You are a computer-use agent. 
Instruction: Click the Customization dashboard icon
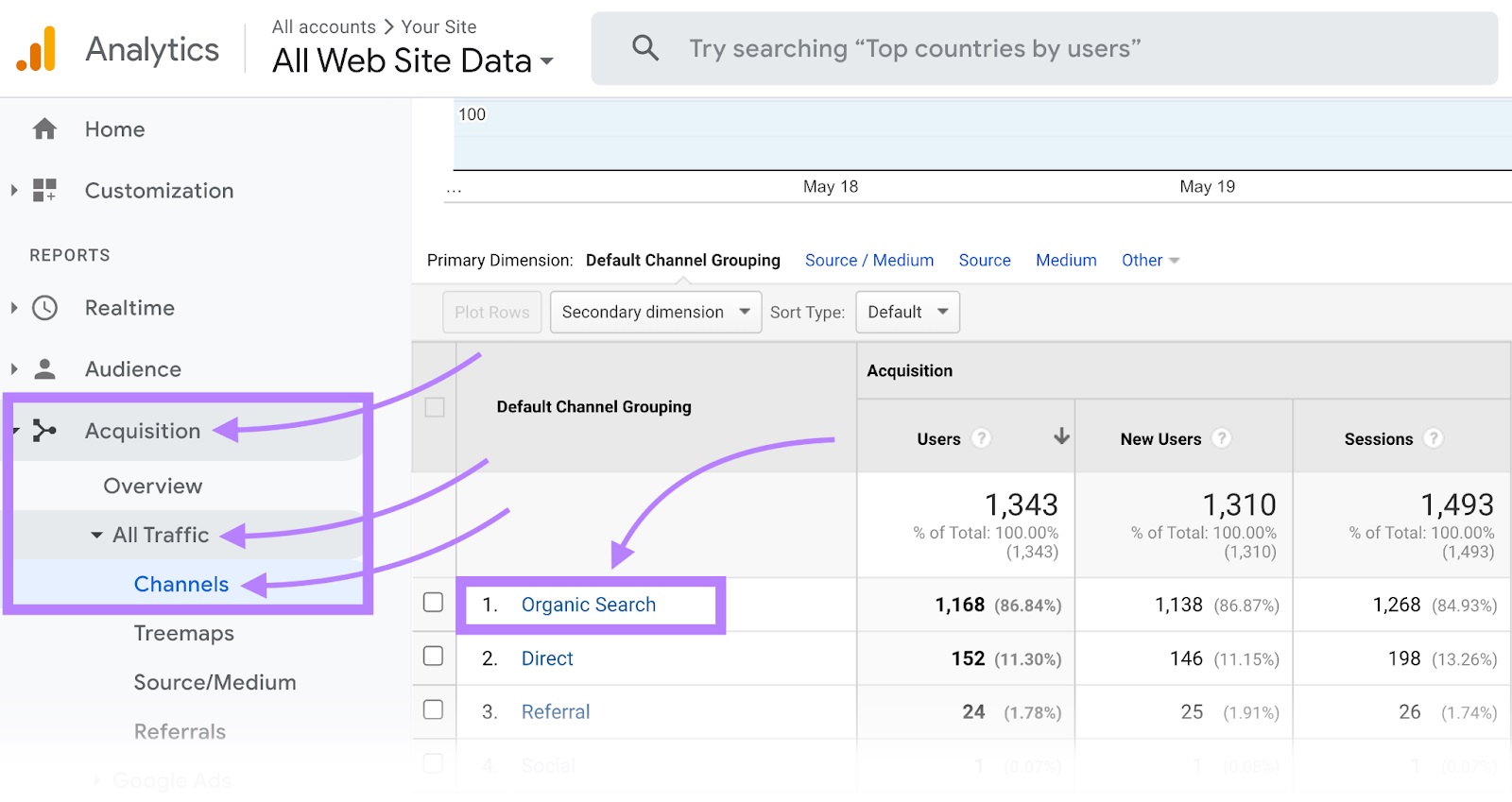point(44,190)
